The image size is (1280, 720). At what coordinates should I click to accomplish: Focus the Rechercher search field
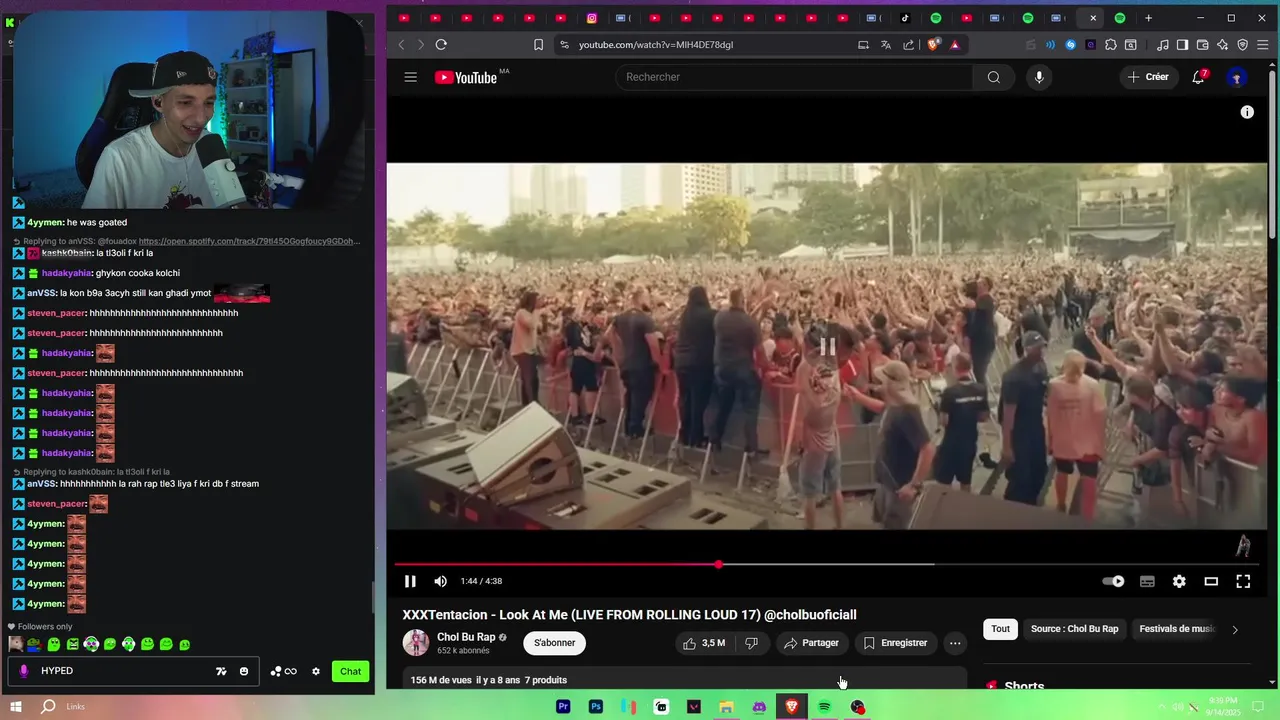point(794,77)
